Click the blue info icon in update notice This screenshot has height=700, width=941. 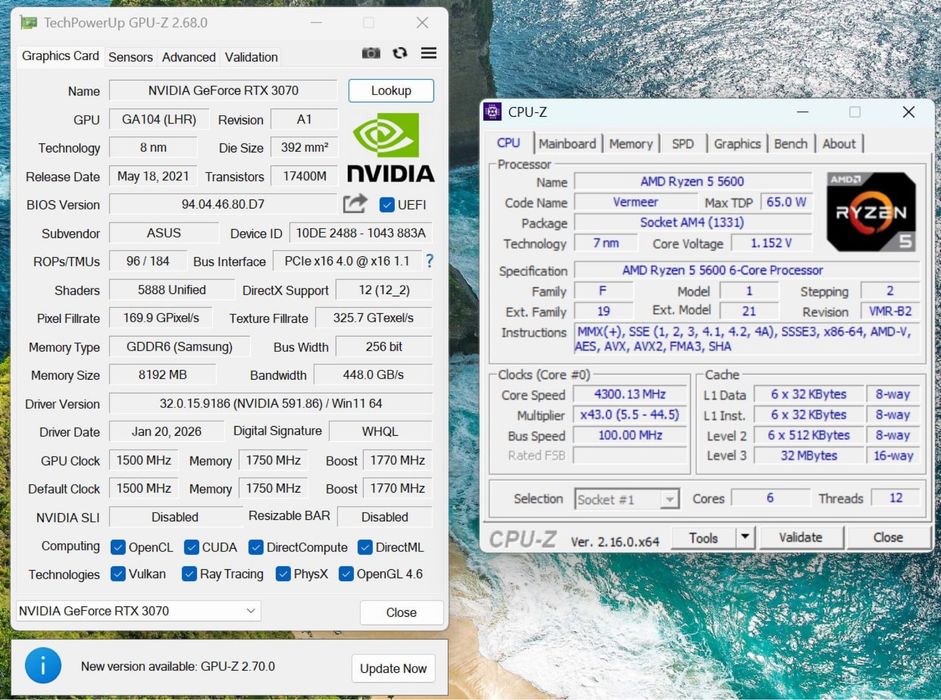pos(43,665)
